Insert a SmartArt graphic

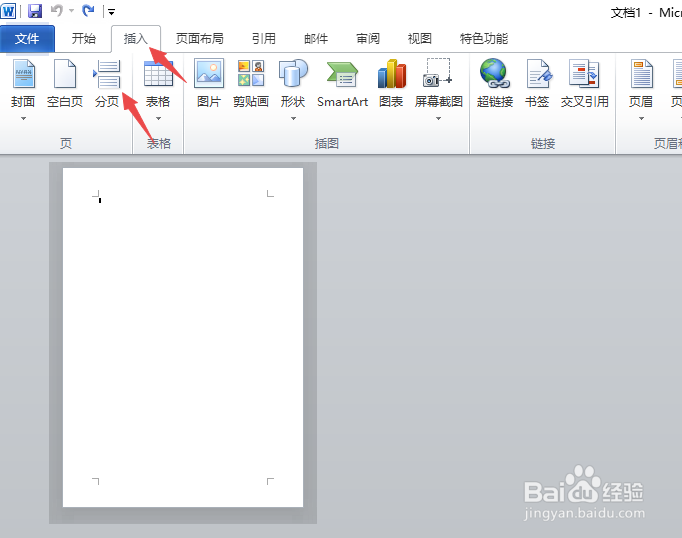point(342,84)
